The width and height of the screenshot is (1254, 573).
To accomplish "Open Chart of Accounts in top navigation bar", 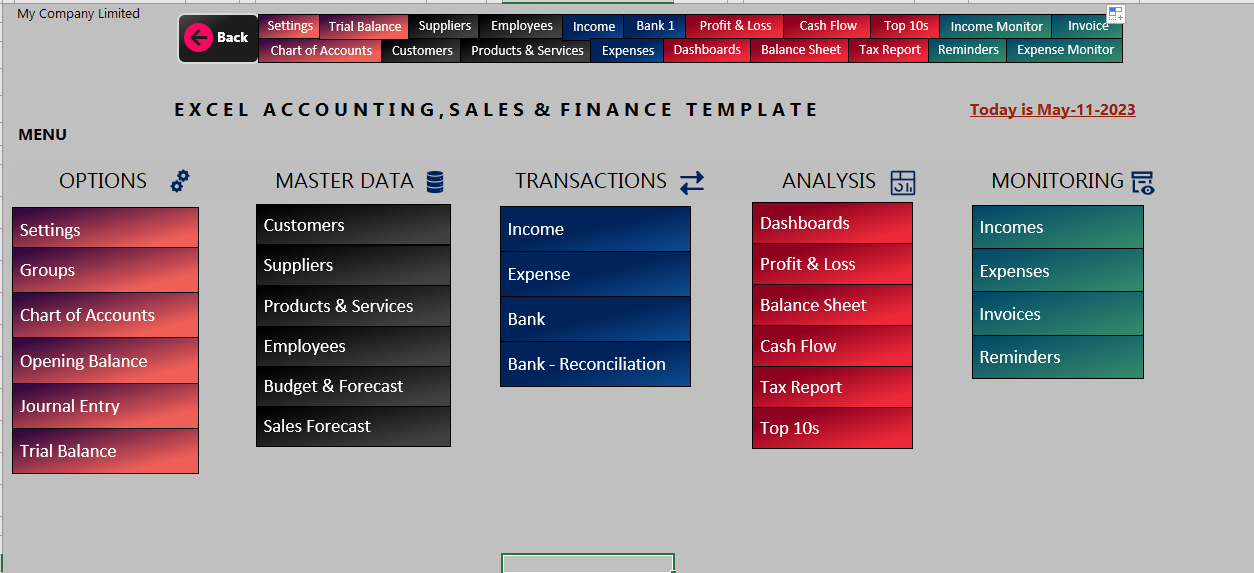I will [x=320, y=50].
